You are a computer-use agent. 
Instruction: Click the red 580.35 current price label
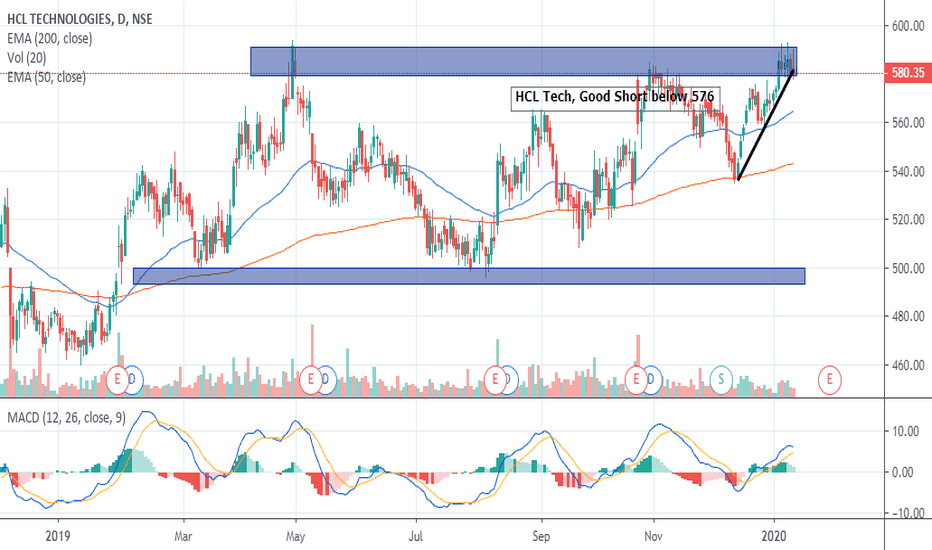908,73
